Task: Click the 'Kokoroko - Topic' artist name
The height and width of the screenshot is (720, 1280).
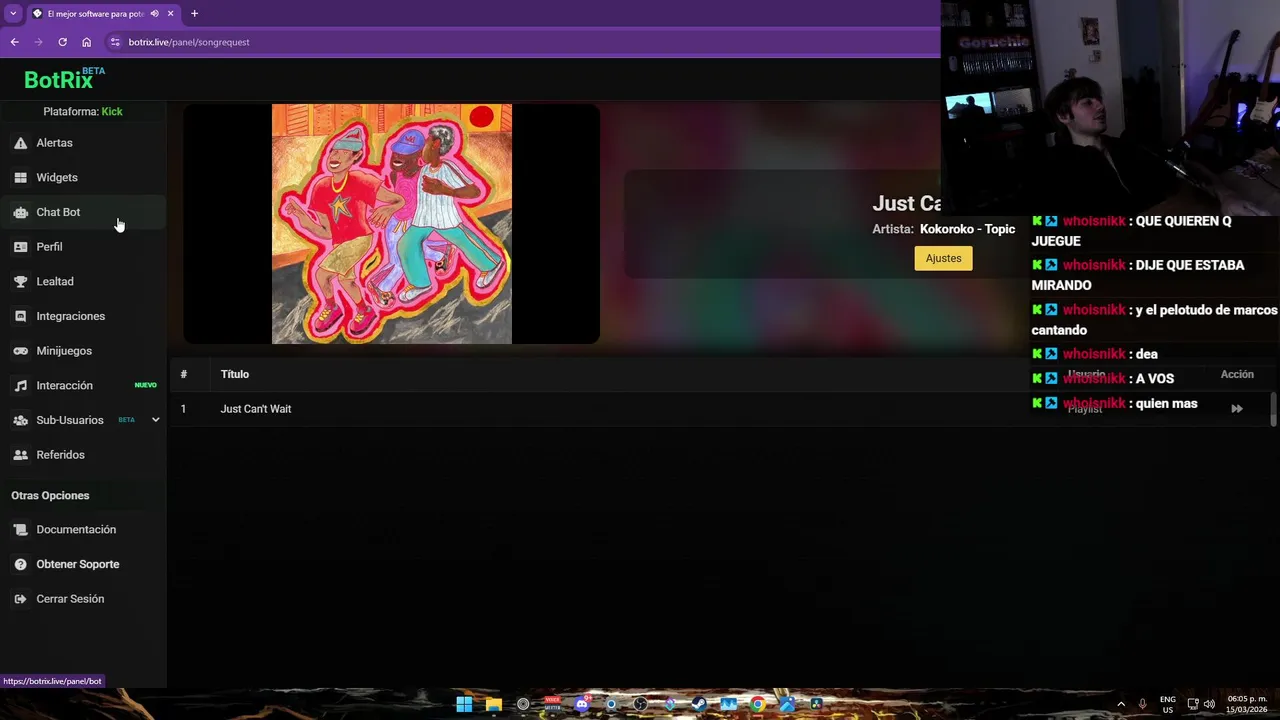Action: tap(967, 229)
